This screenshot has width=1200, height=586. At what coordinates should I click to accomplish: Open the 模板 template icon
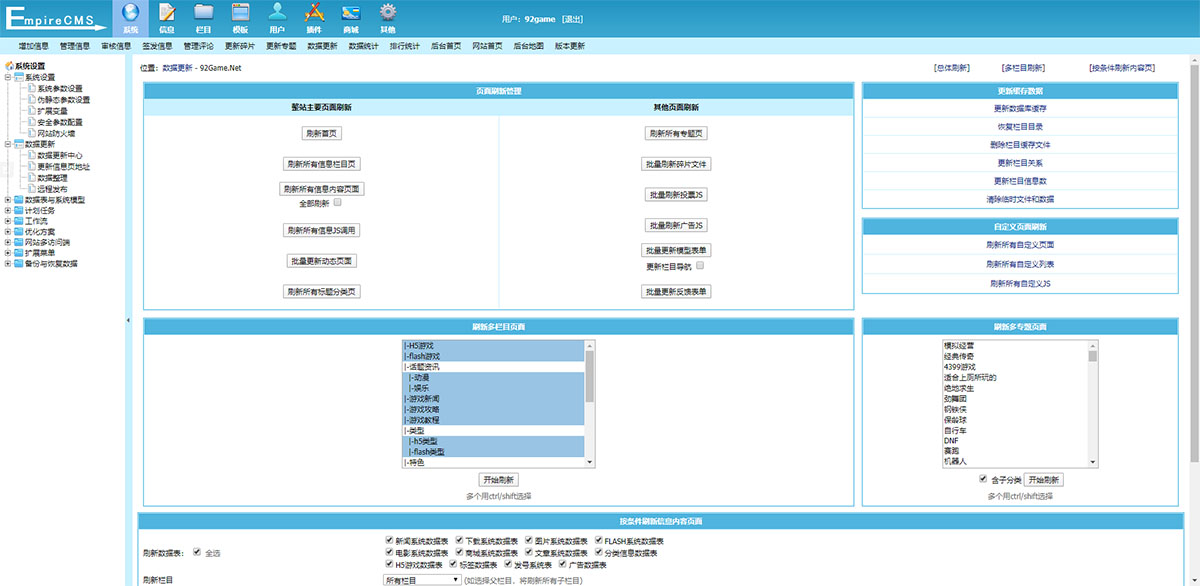[x=240, y=13]
